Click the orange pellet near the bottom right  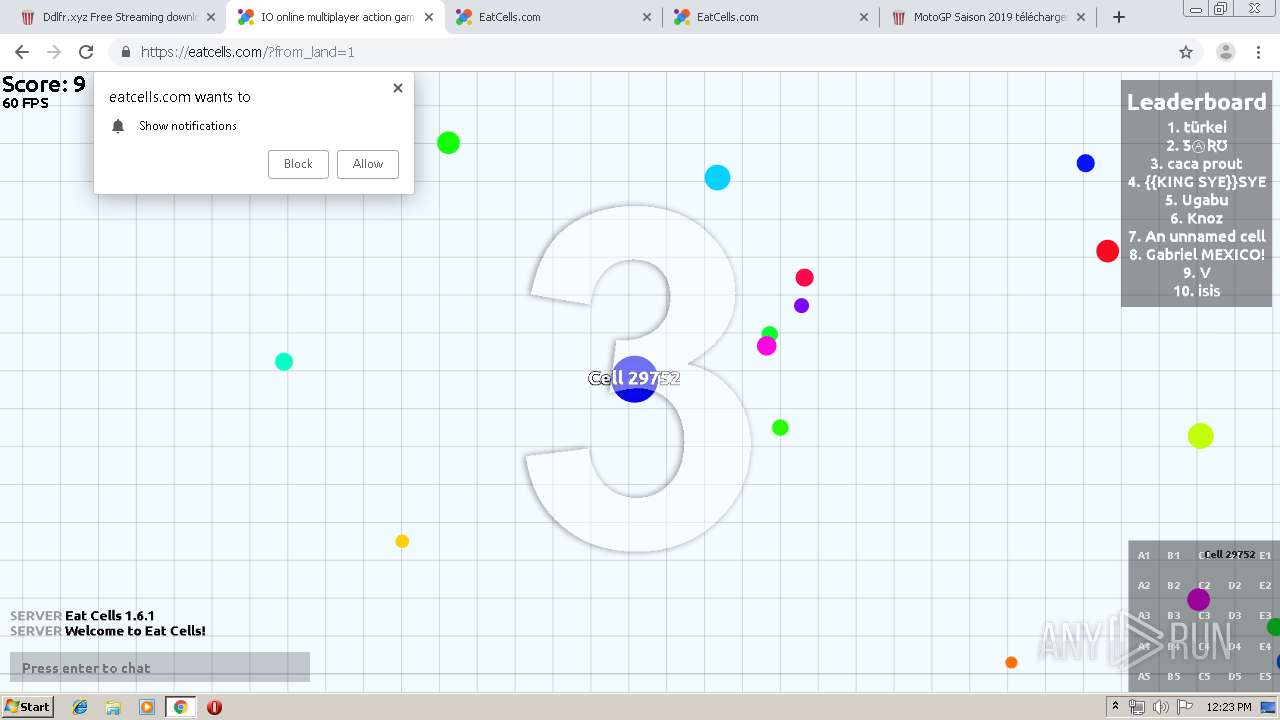(x=1011, y=662)
